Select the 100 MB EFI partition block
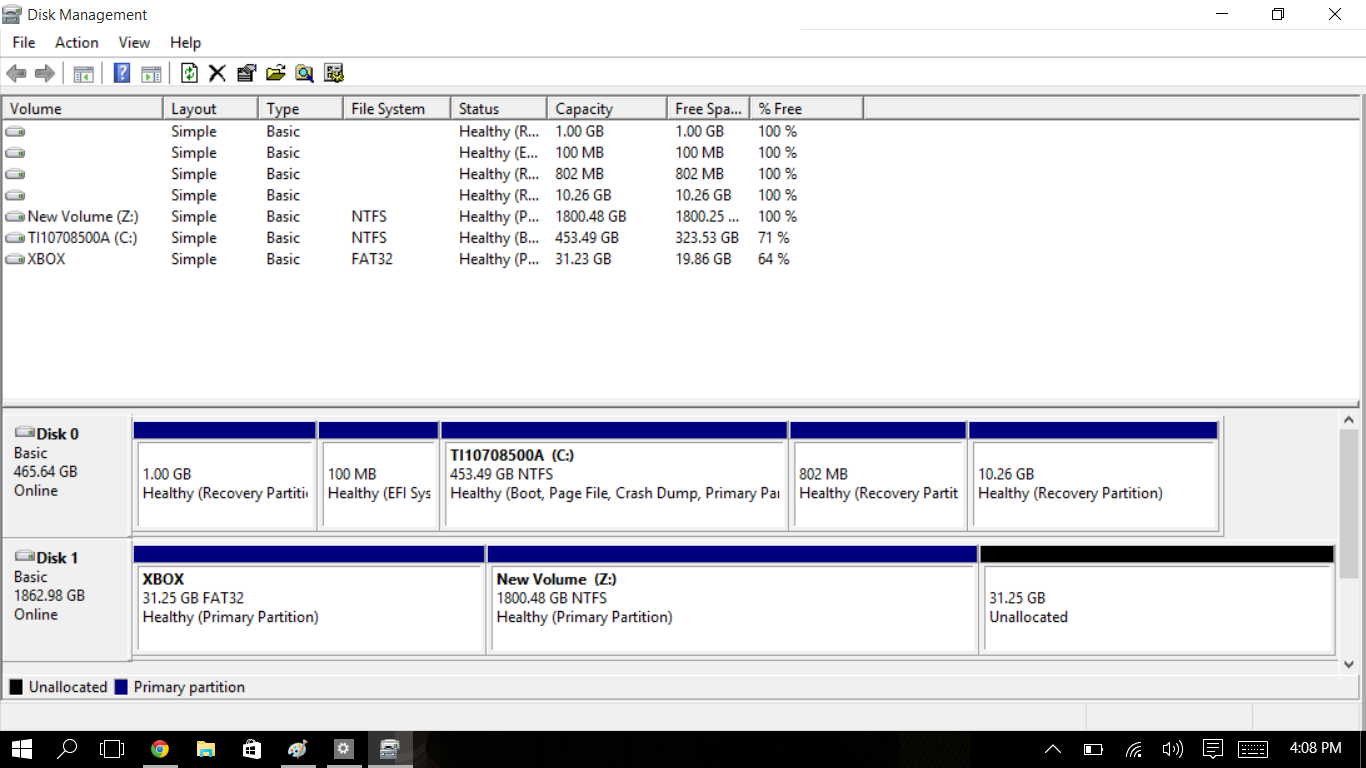The height and width of the screenshot is (768, 1366). 379,476
